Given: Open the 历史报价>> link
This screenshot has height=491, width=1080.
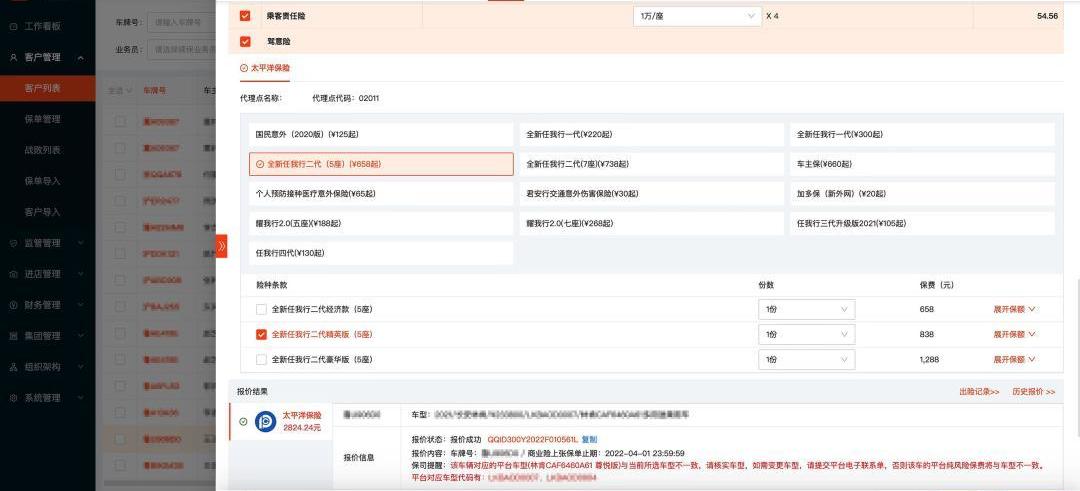Looking at the screenshot, I should pos(1034,392).
